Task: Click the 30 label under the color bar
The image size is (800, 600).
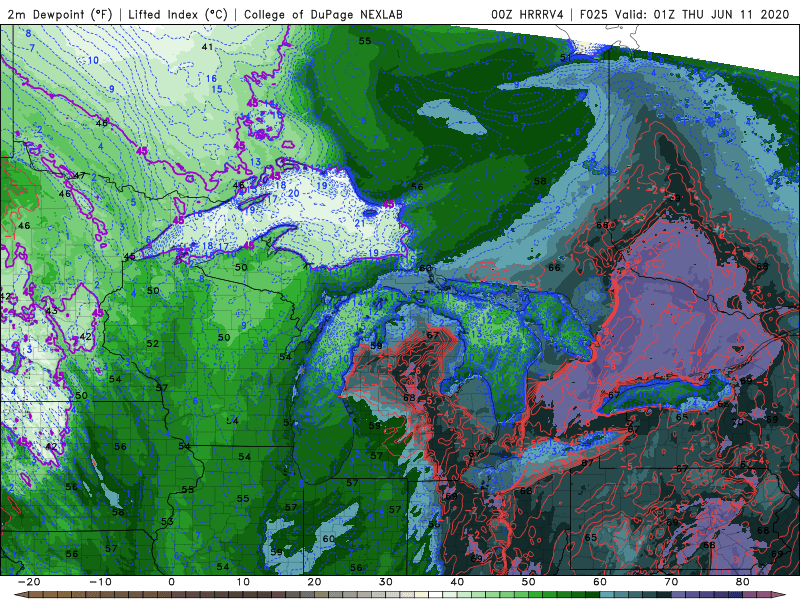Action: click(386, 582)
